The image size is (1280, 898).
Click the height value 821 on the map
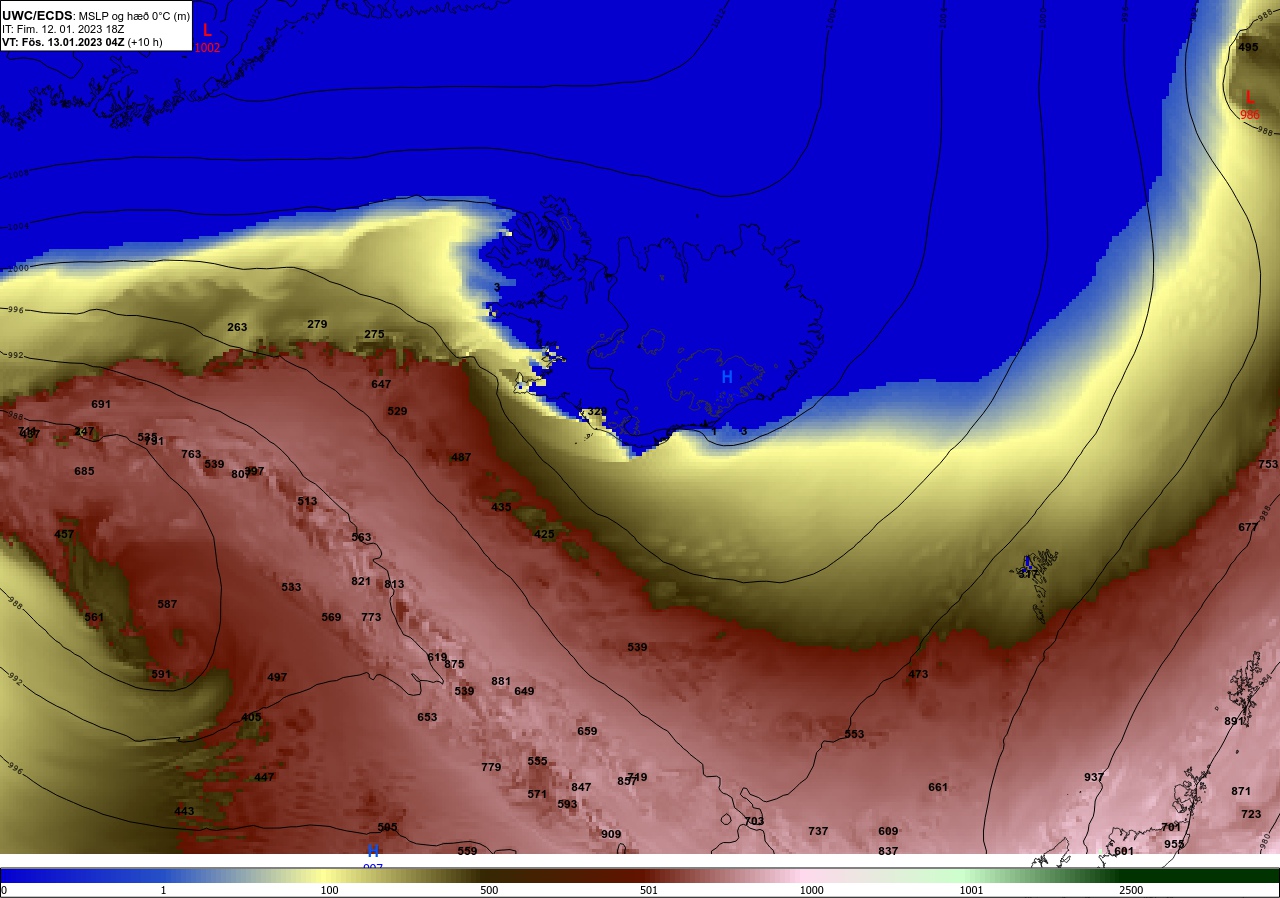361,582
